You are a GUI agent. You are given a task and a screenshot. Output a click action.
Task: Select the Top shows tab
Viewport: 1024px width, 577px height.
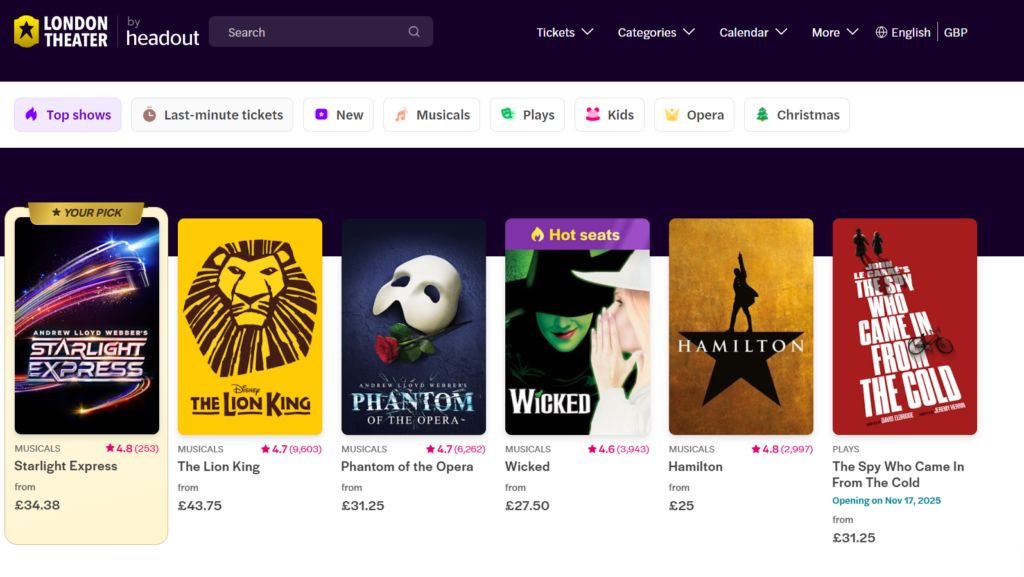68,115
